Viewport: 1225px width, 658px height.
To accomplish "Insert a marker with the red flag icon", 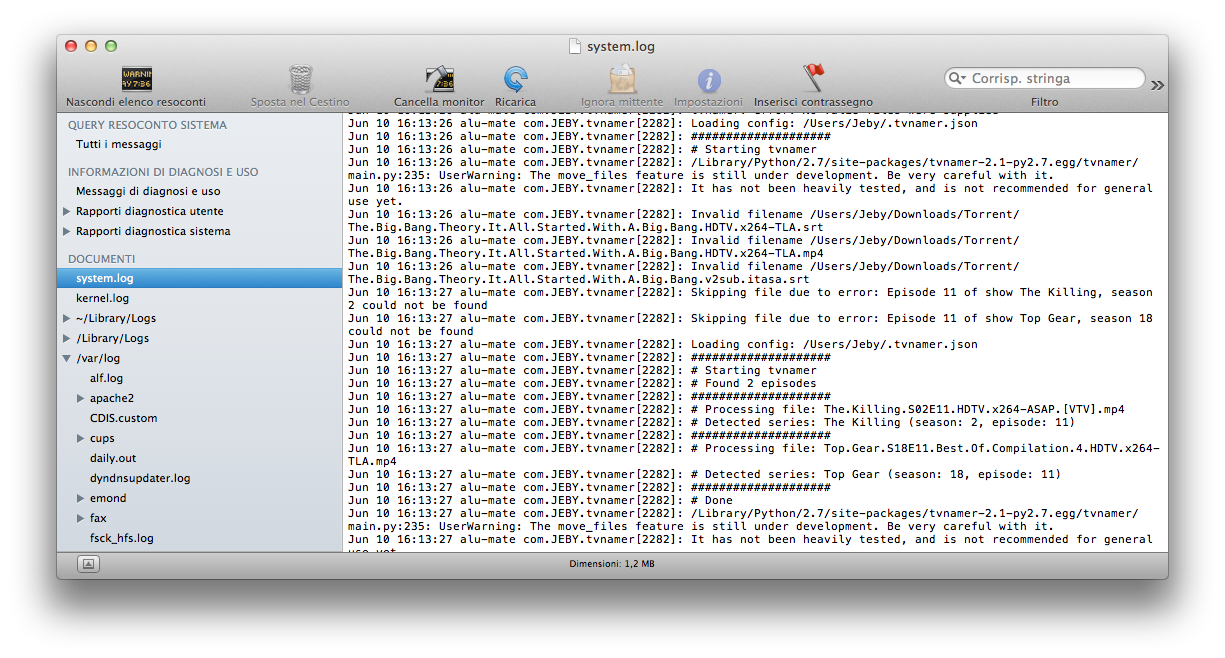I will [x=813, y=79].
